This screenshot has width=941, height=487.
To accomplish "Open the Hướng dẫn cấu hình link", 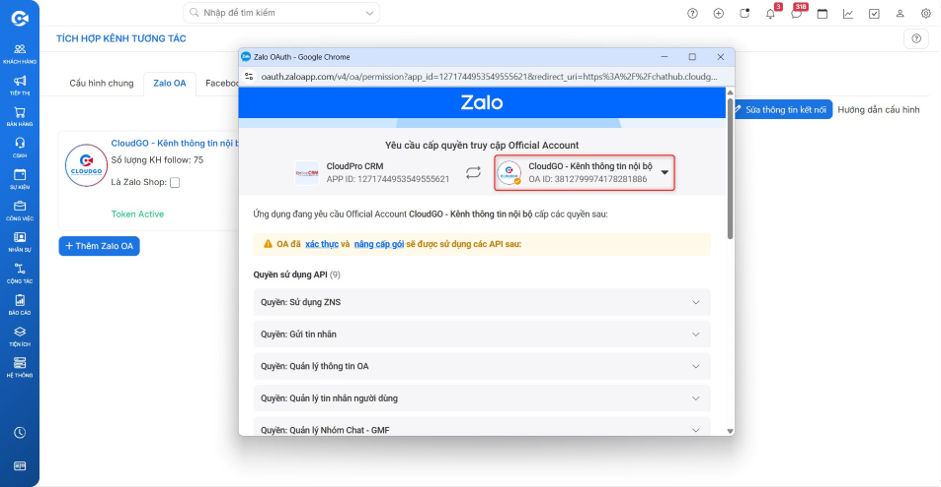I will pos(879,110).
